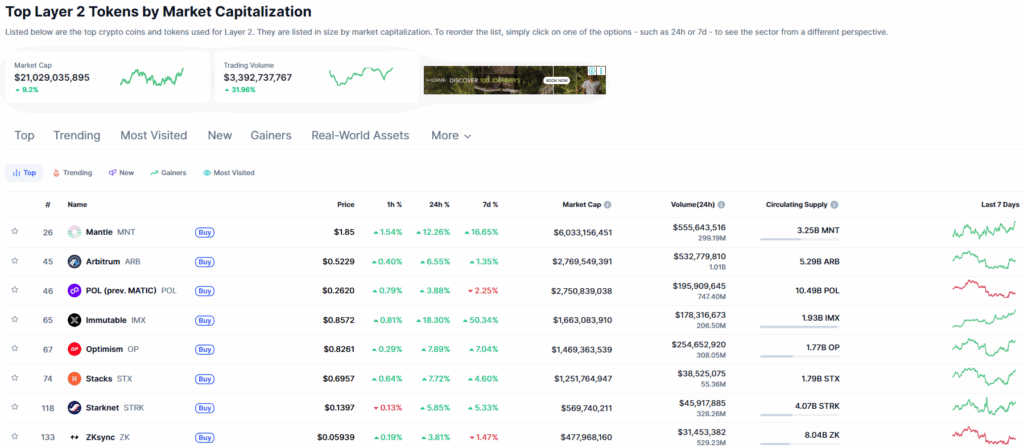This screenshot has height=448, width=1024.
Task: Click the Immutable black X logo
Action: [x=74, y=320]
